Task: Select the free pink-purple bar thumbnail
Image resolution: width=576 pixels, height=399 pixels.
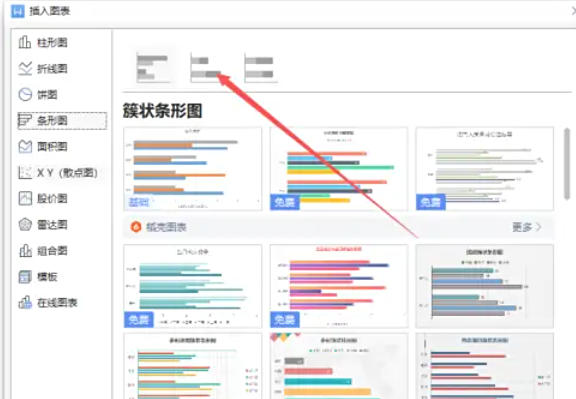Action: point(339,286)
